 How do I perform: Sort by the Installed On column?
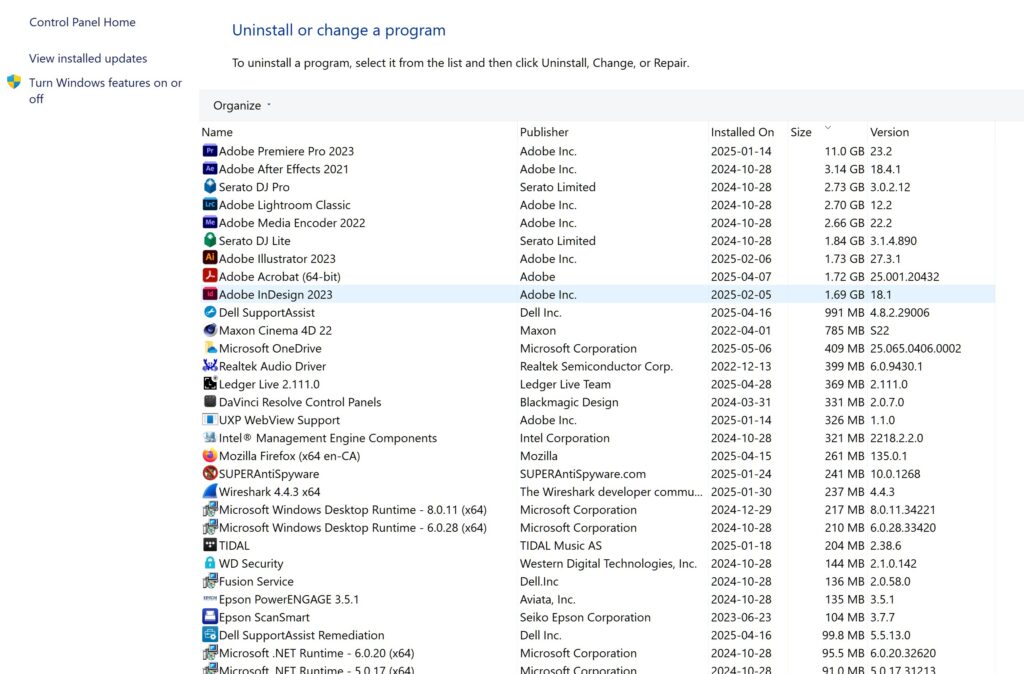[743, 132]
